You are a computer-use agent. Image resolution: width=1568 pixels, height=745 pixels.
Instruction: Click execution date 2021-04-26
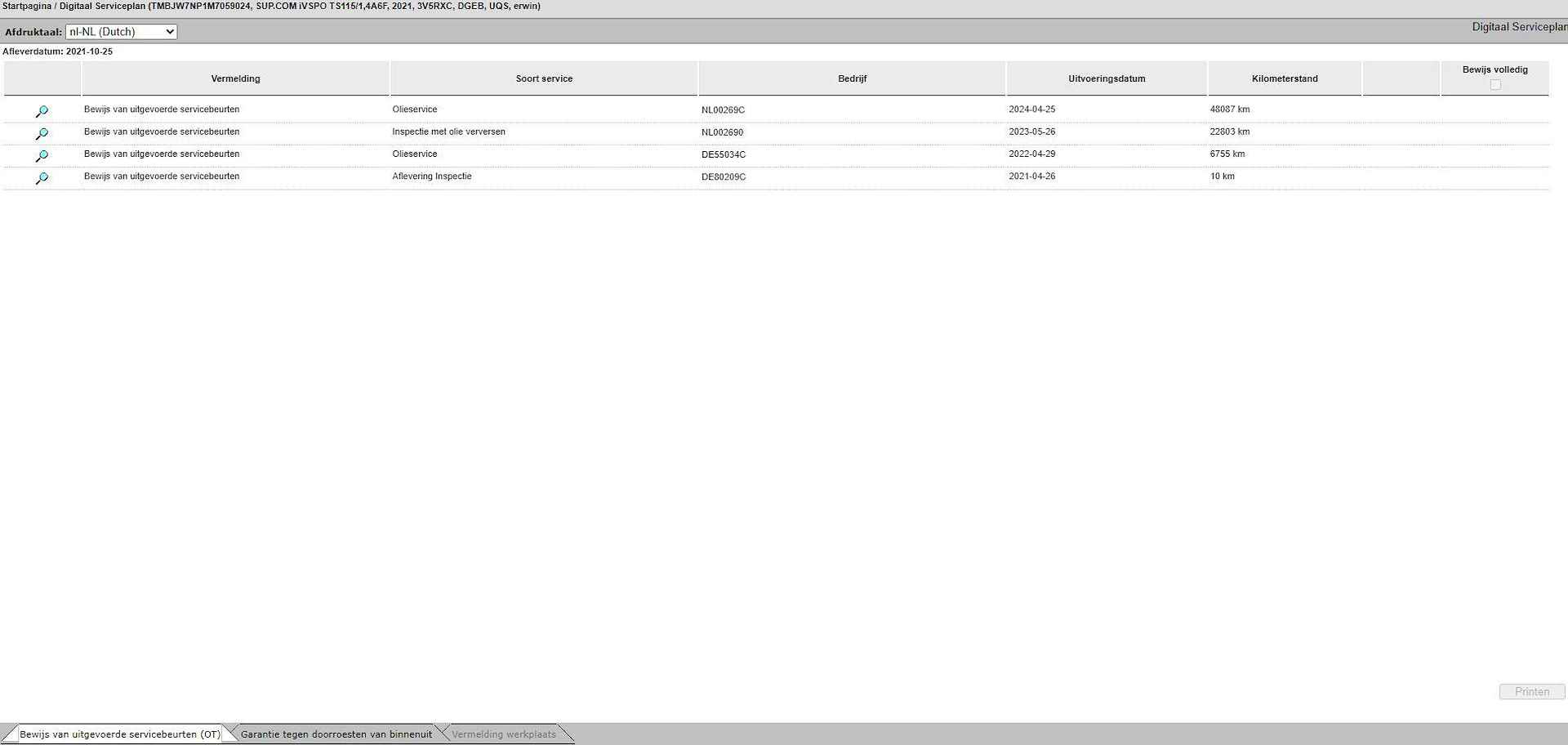click(x=1031, y=176)
